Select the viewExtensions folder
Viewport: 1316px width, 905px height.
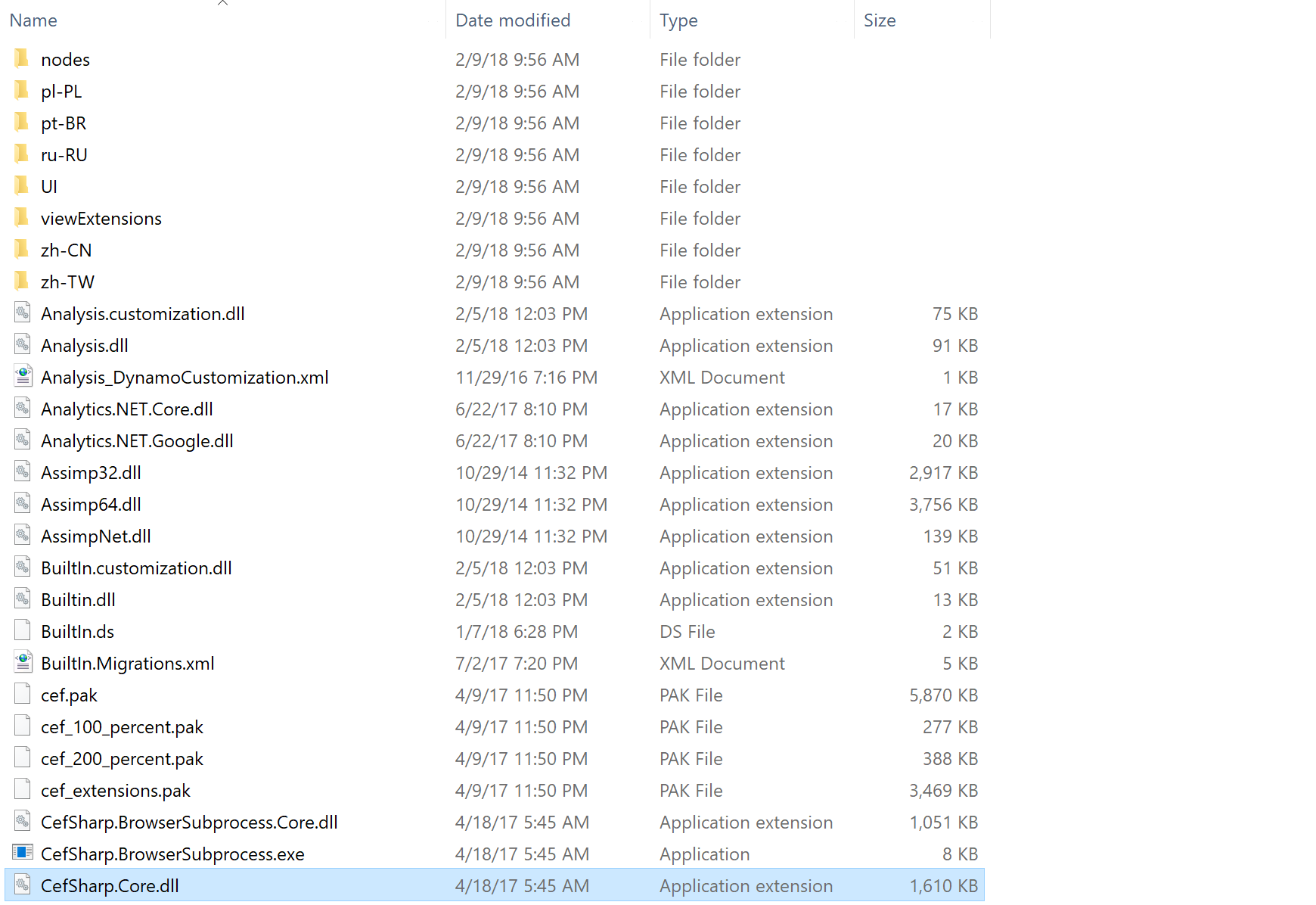(x=101, y=218)
